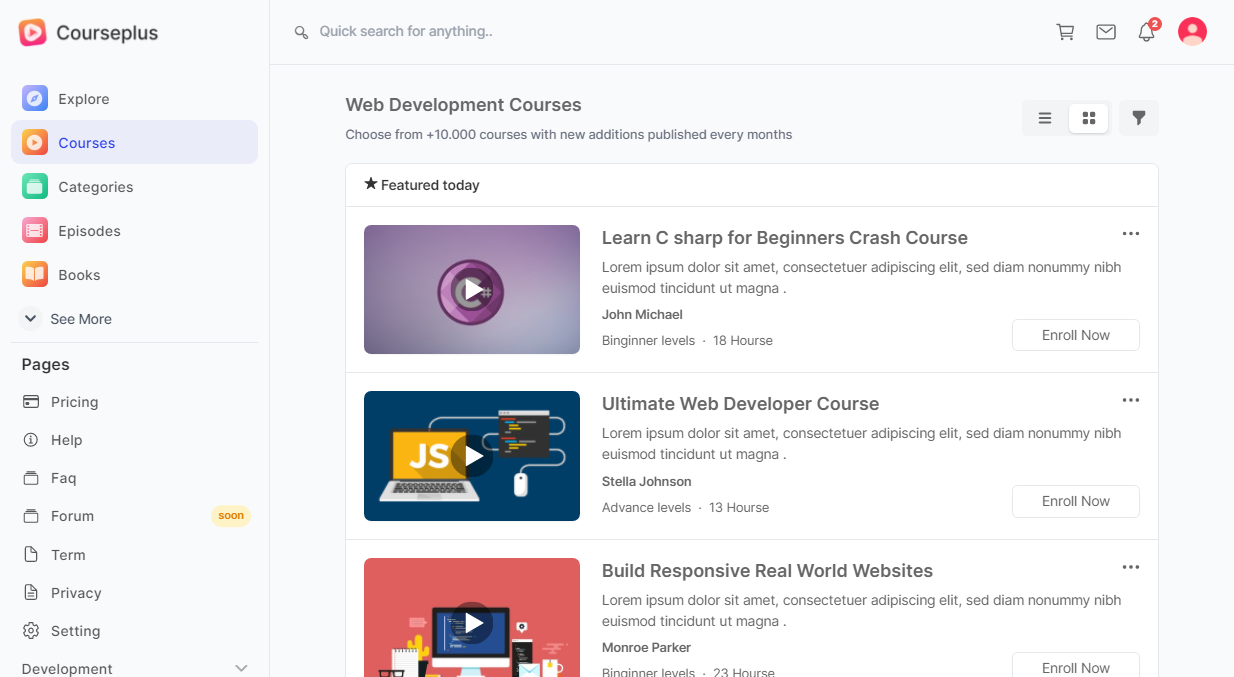
Task: Open the Explore compass icon
Action: coord(35,99)
